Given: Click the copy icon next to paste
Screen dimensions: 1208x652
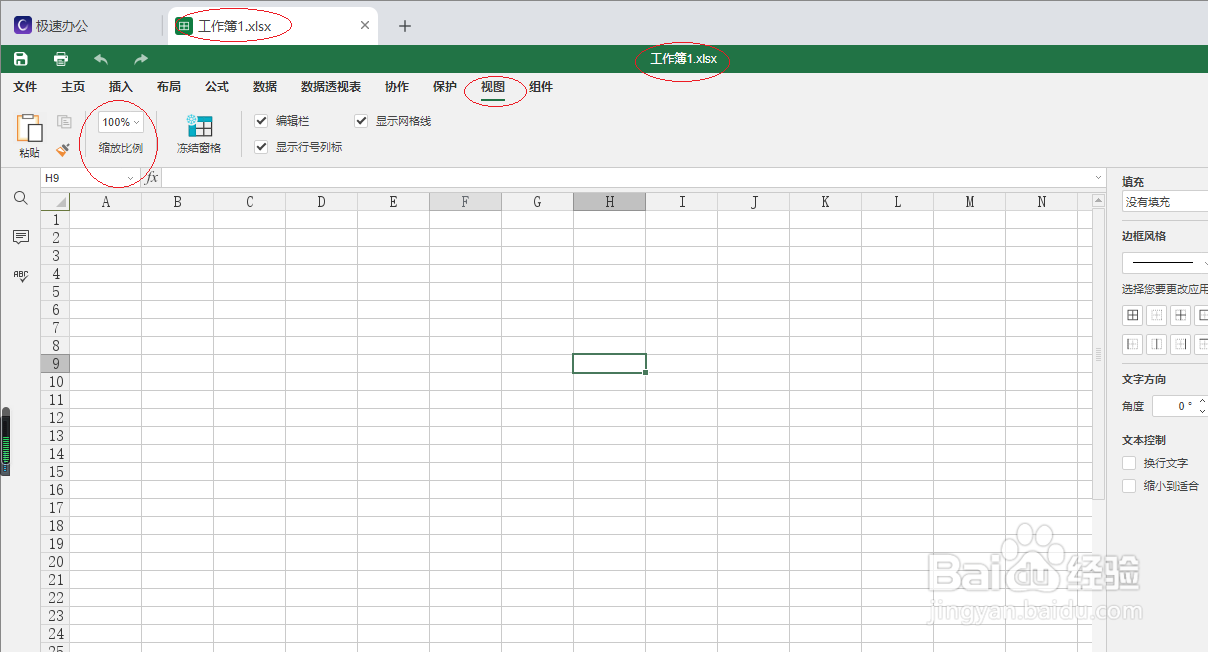Looking at the screenshot, I should click(x=62, y=120).
